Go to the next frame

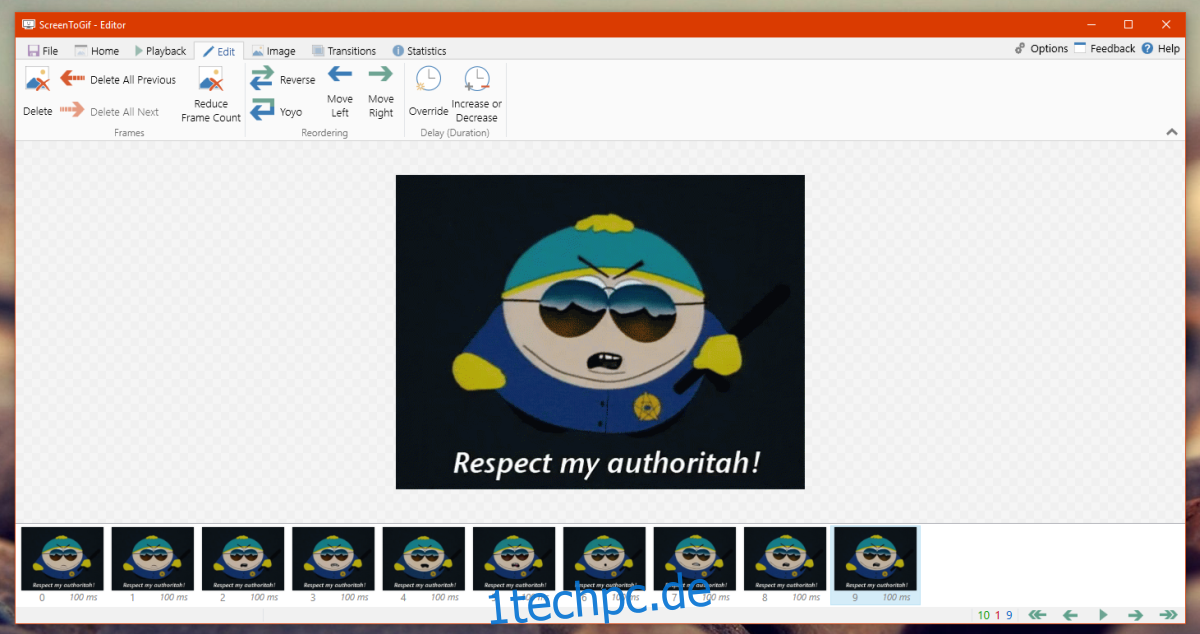click(x=1135, y=615)
